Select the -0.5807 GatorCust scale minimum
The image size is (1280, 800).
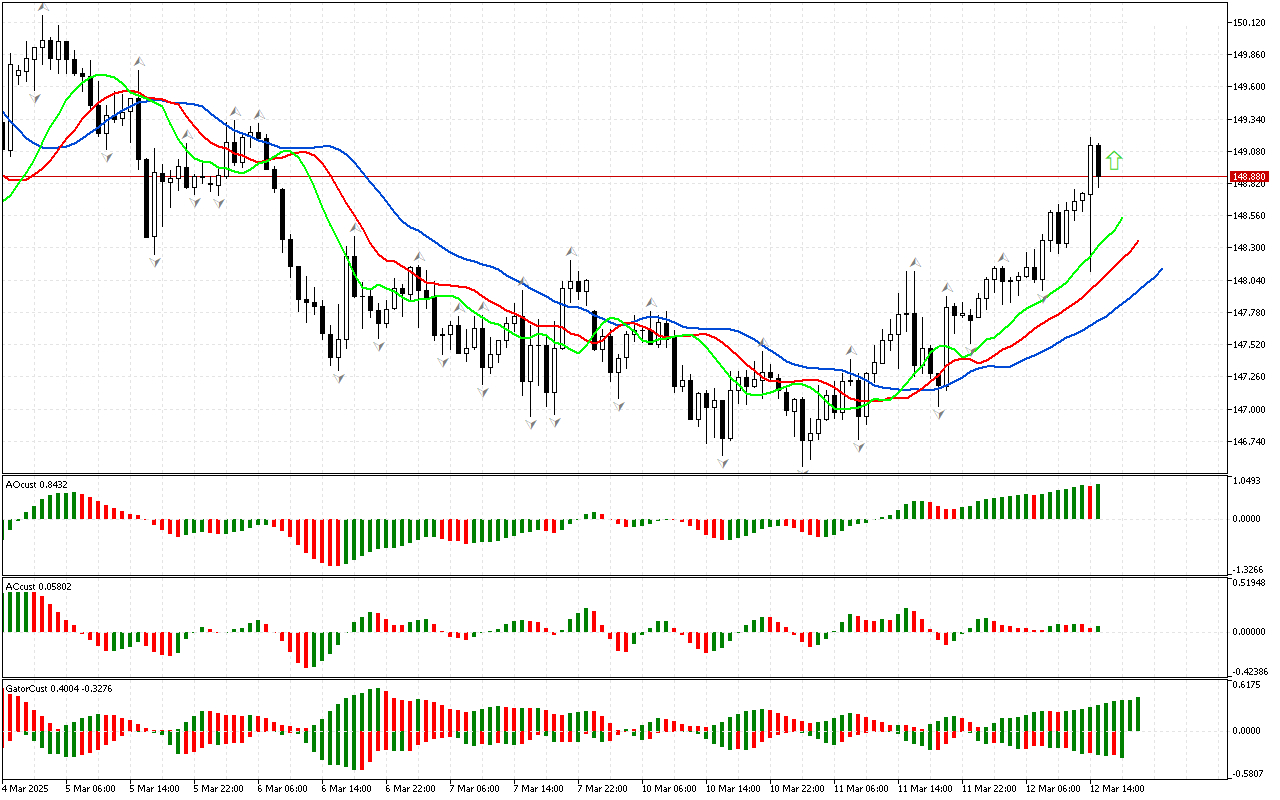point(1249,774)
